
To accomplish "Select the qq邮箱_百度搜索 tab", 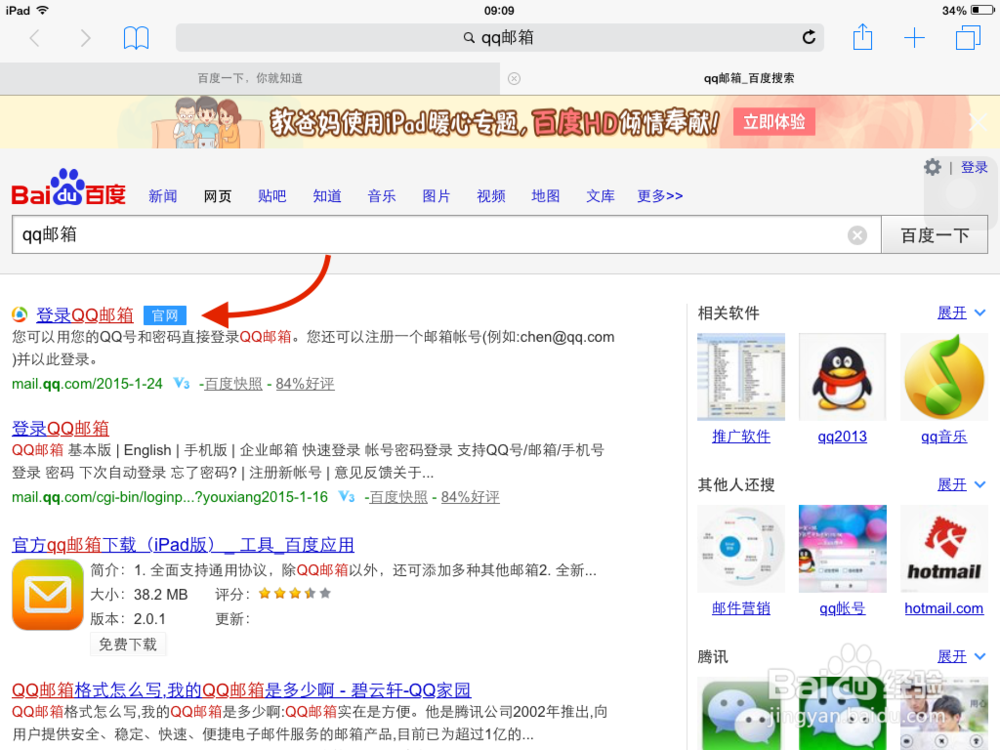I will tap(749, 78).
